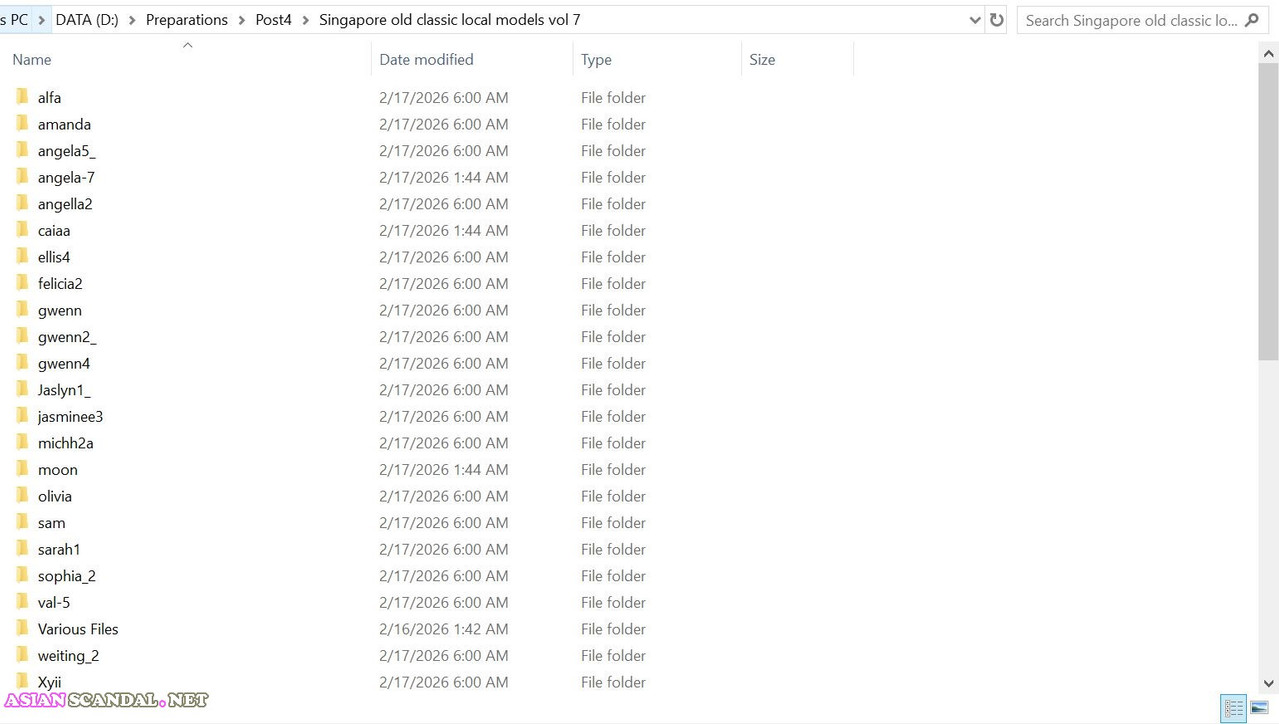The width and height of the screenshot is (1279, 724).
Task: Sort by Name column header
Action: point(32,59)
